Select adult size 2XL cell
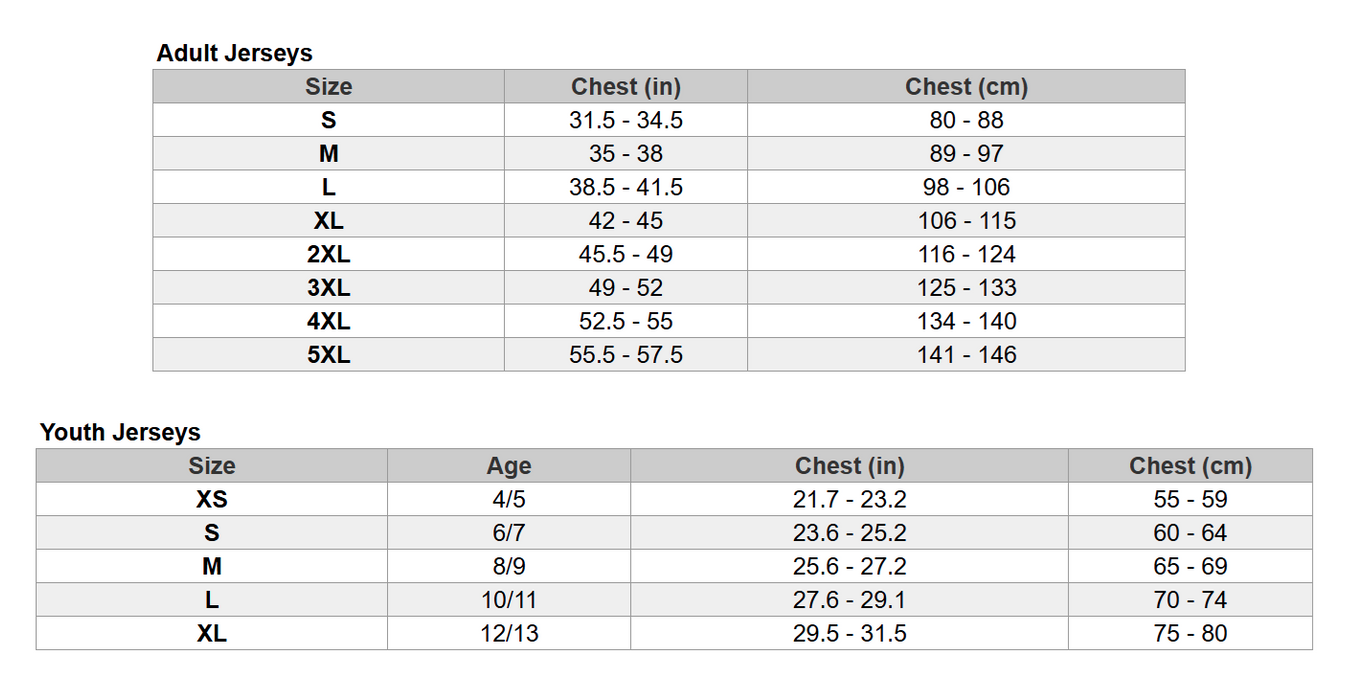Image resolution: width=1364 pixels, height=700 pixels. (x=329, y=254)
